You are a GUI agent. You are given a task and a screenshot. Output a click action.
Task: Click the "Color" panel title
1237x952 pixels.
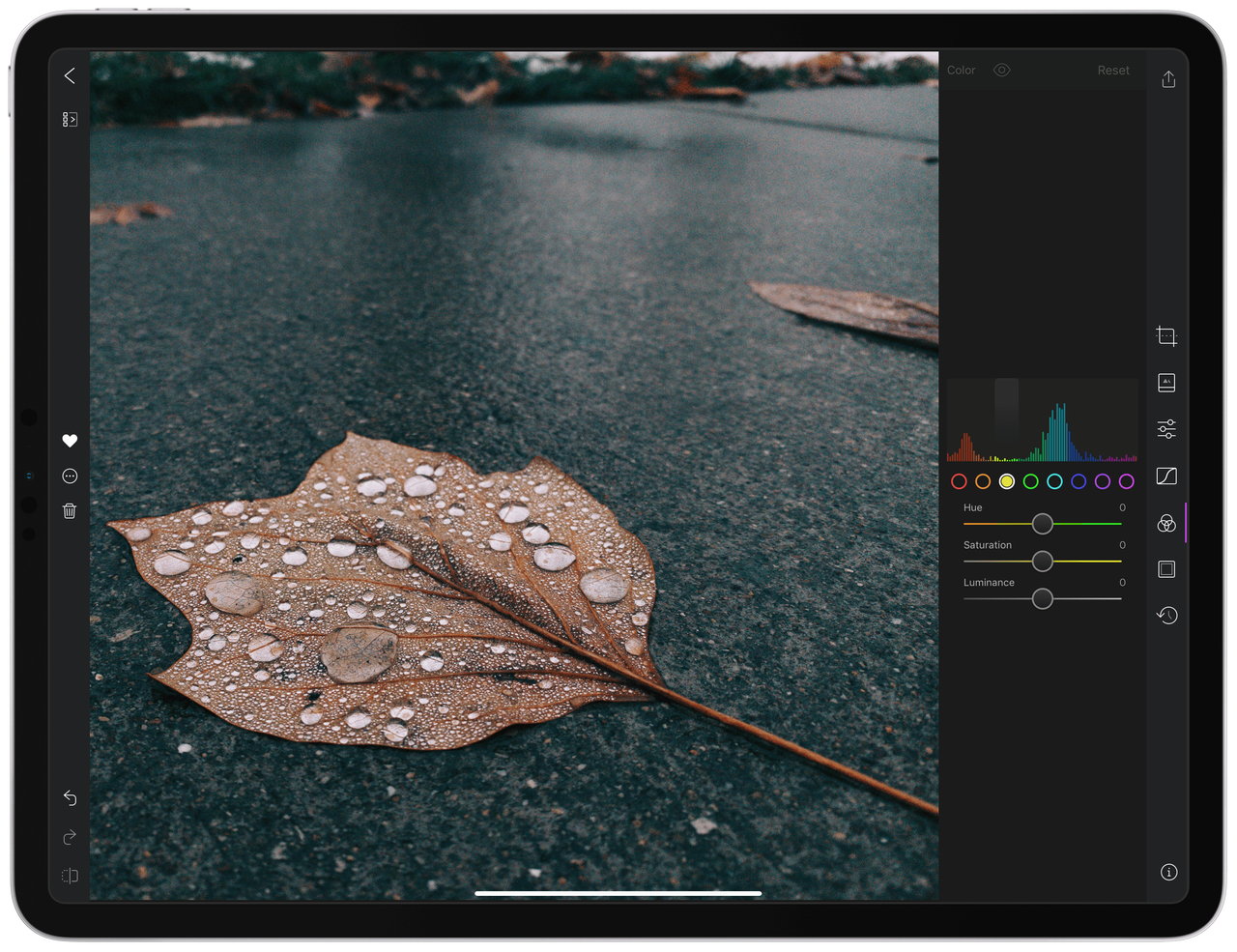point(961,71)
